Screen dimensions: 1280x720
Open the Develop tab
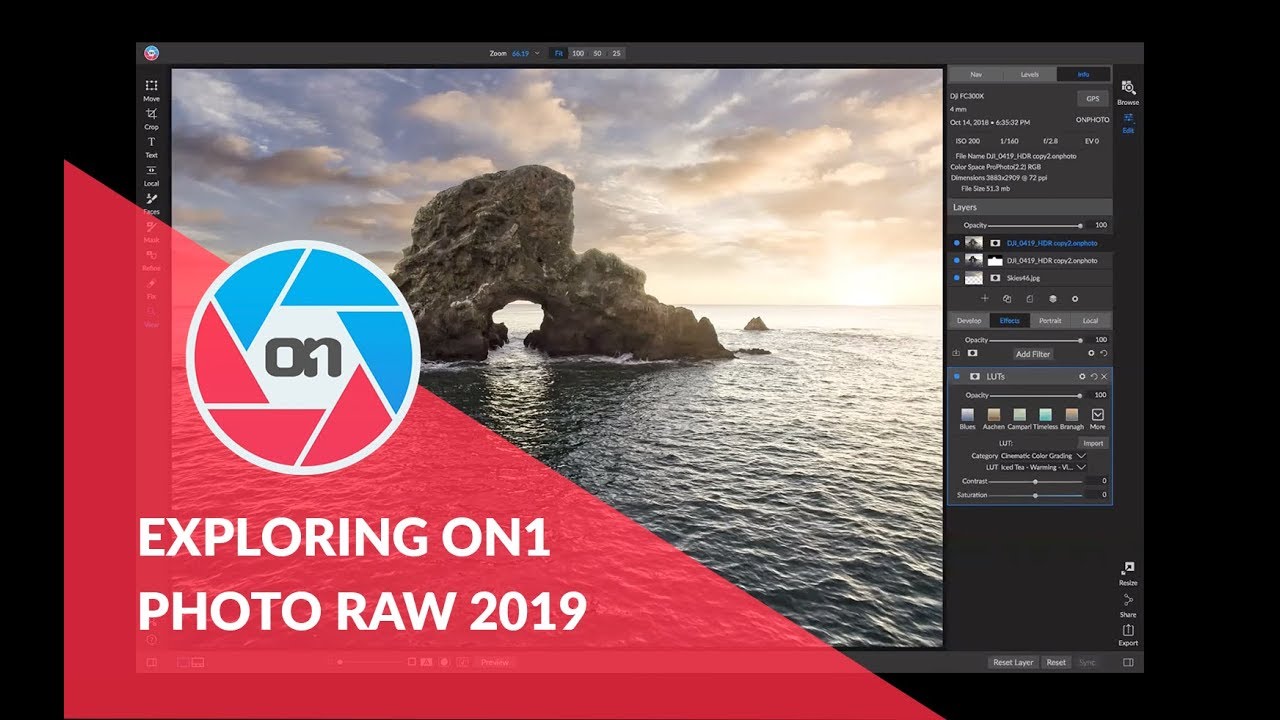point(969,321)
